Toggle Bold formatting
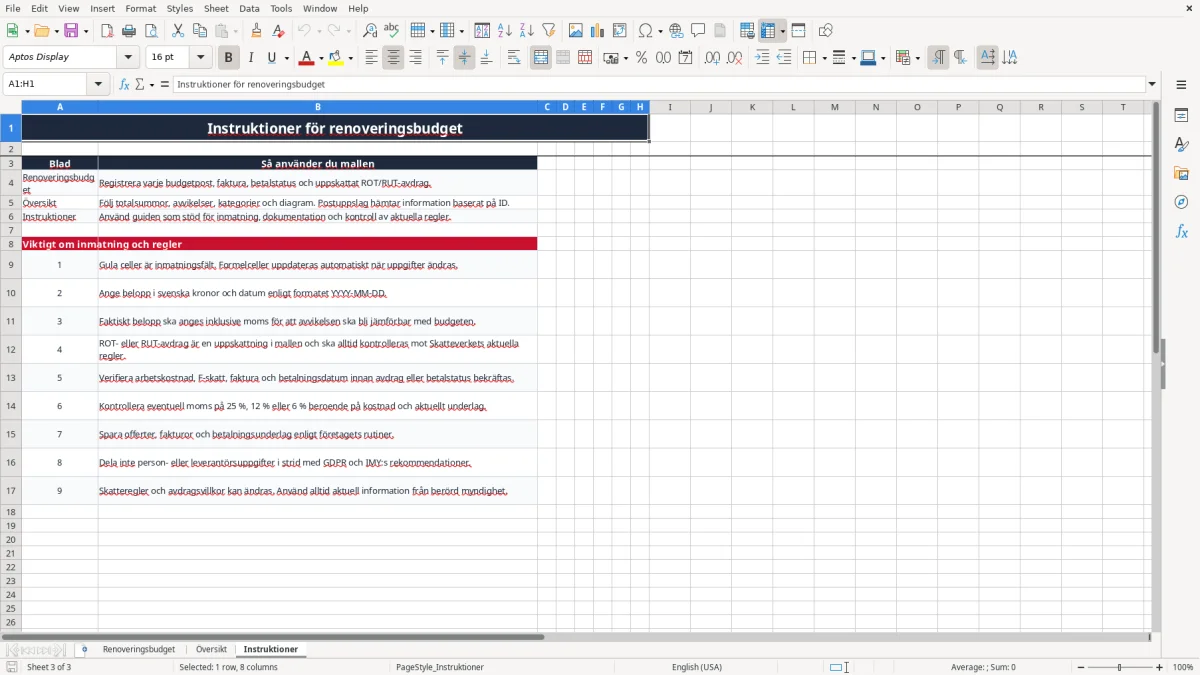This screenshot has width=1200, height=675. click(229, 58)
